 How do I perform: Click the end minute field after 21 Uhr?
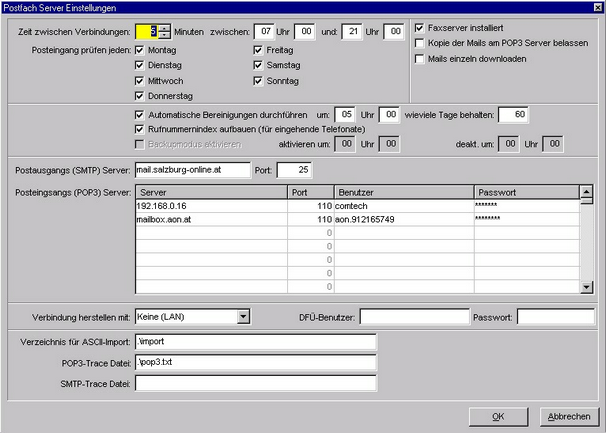tap(394, 32)
